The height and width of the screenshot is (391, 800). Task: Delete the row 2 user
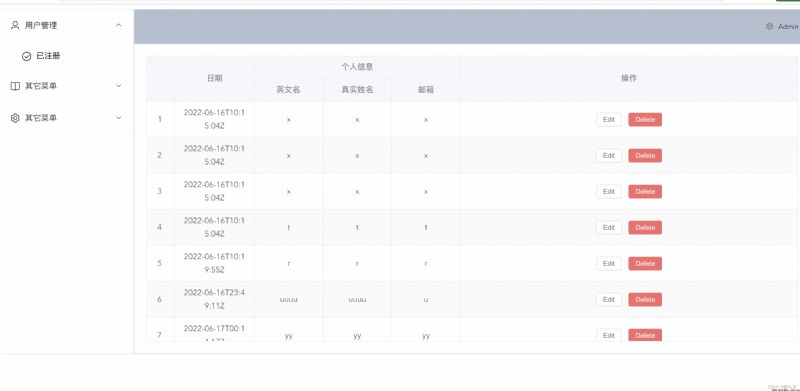point(645,156)
